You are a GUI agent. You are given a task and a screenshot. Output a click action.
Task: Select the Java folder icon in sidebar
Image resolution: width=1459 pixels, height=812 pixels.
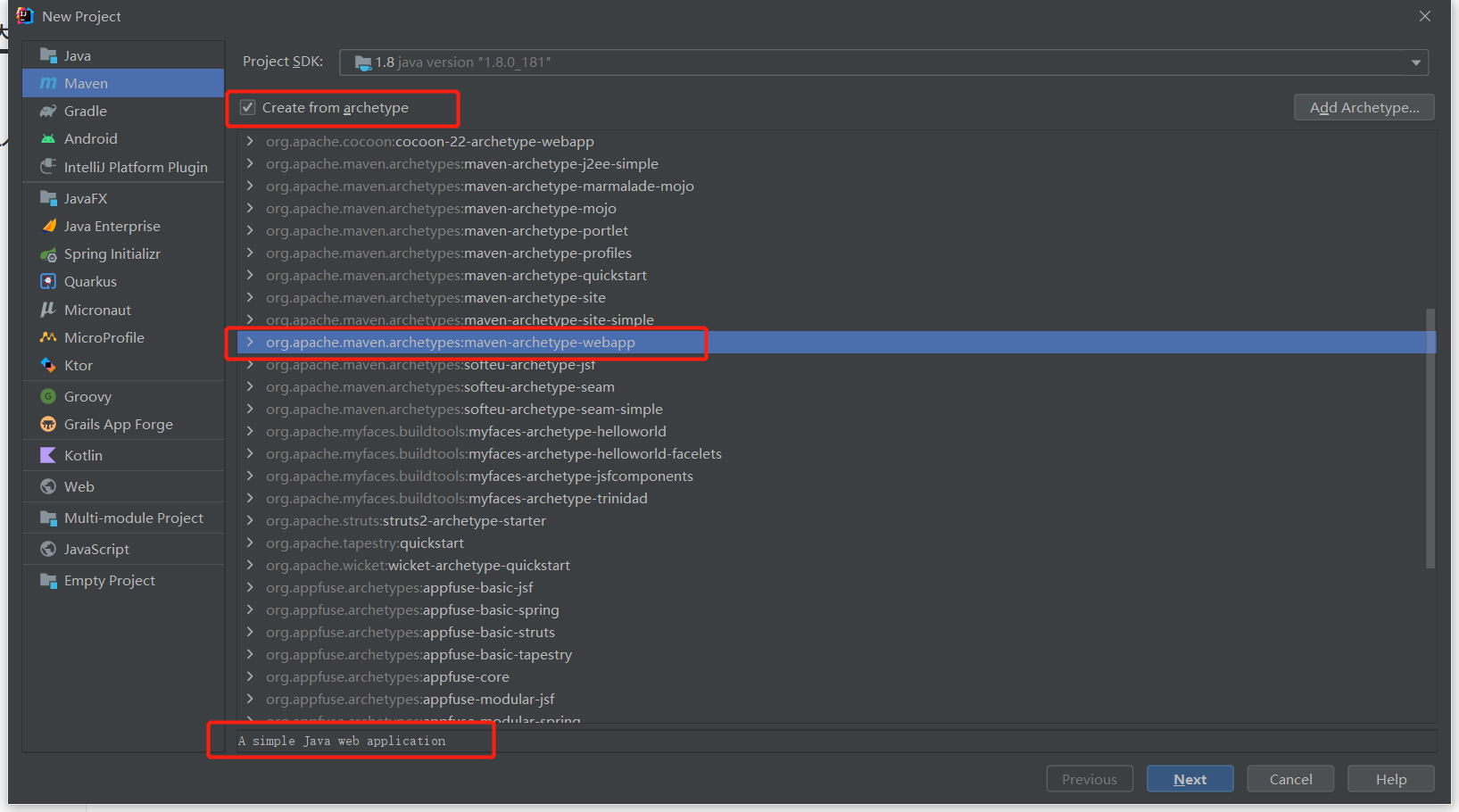tap(48, 55)
